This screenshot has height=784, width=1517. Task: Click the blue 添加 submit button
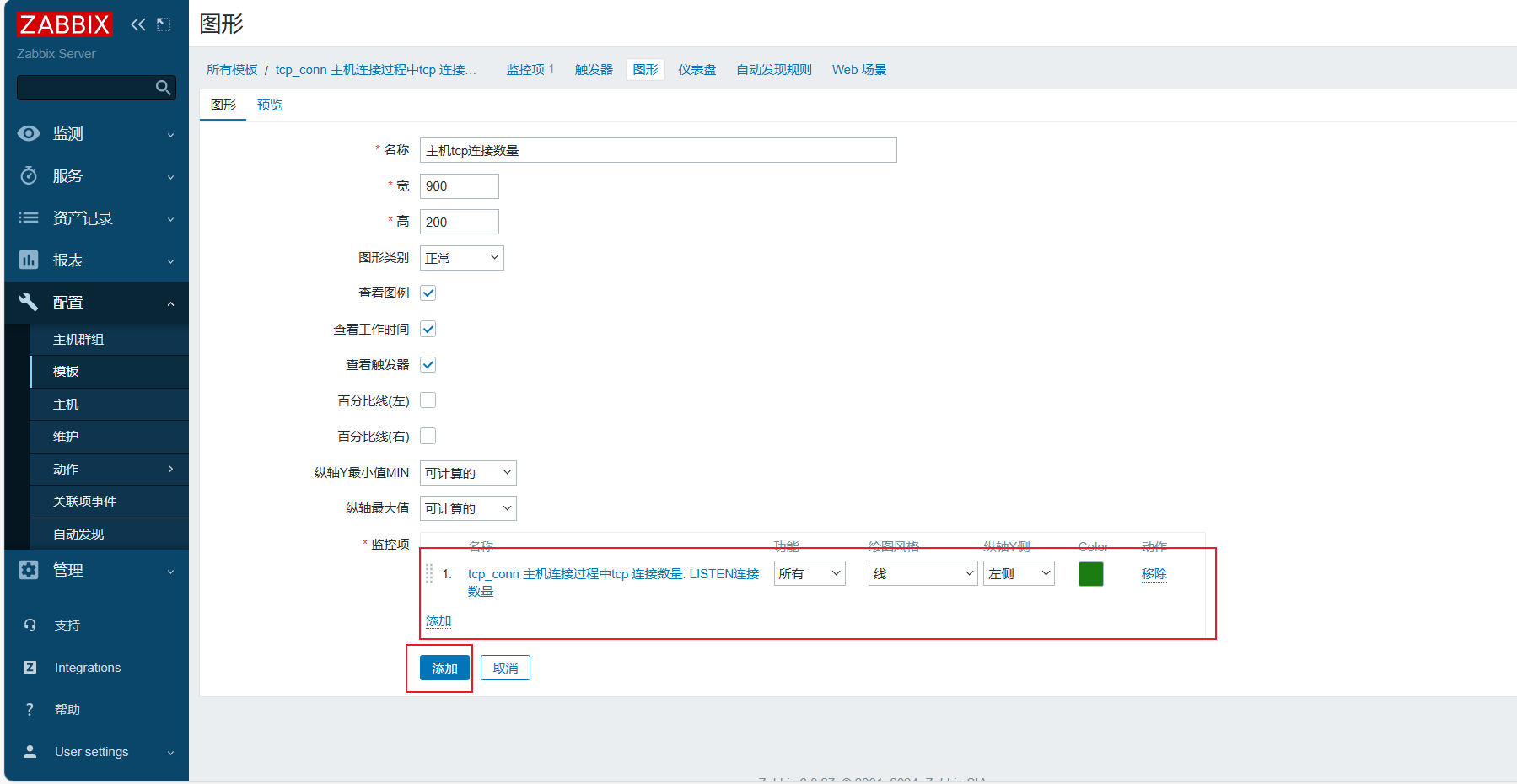445,668
